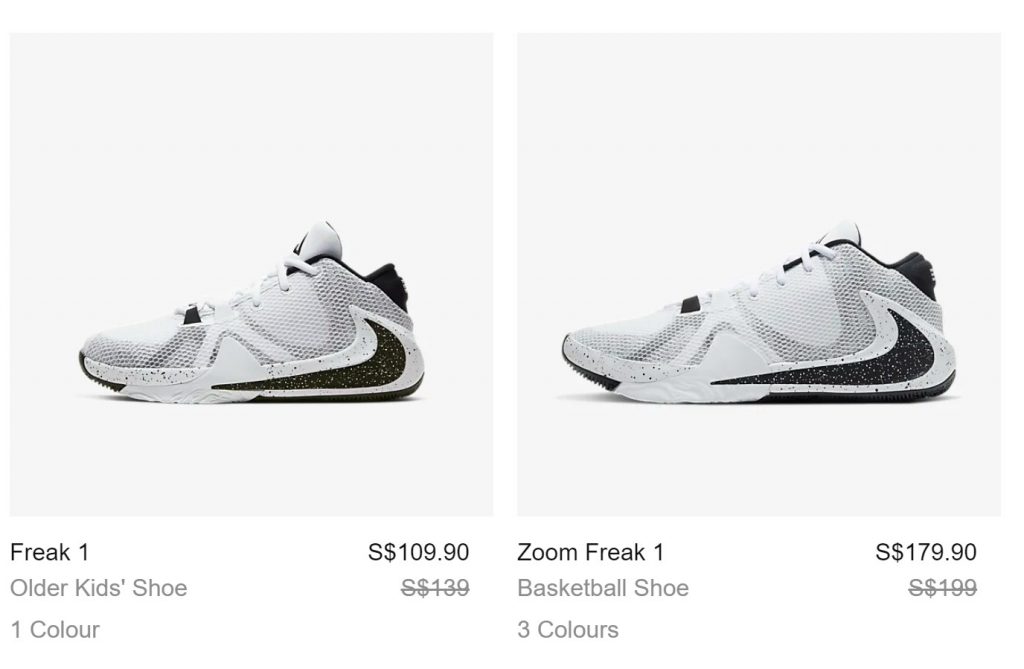Click the black heel tab of the Freak 1 kids' shoe

[x=390, y=278]
